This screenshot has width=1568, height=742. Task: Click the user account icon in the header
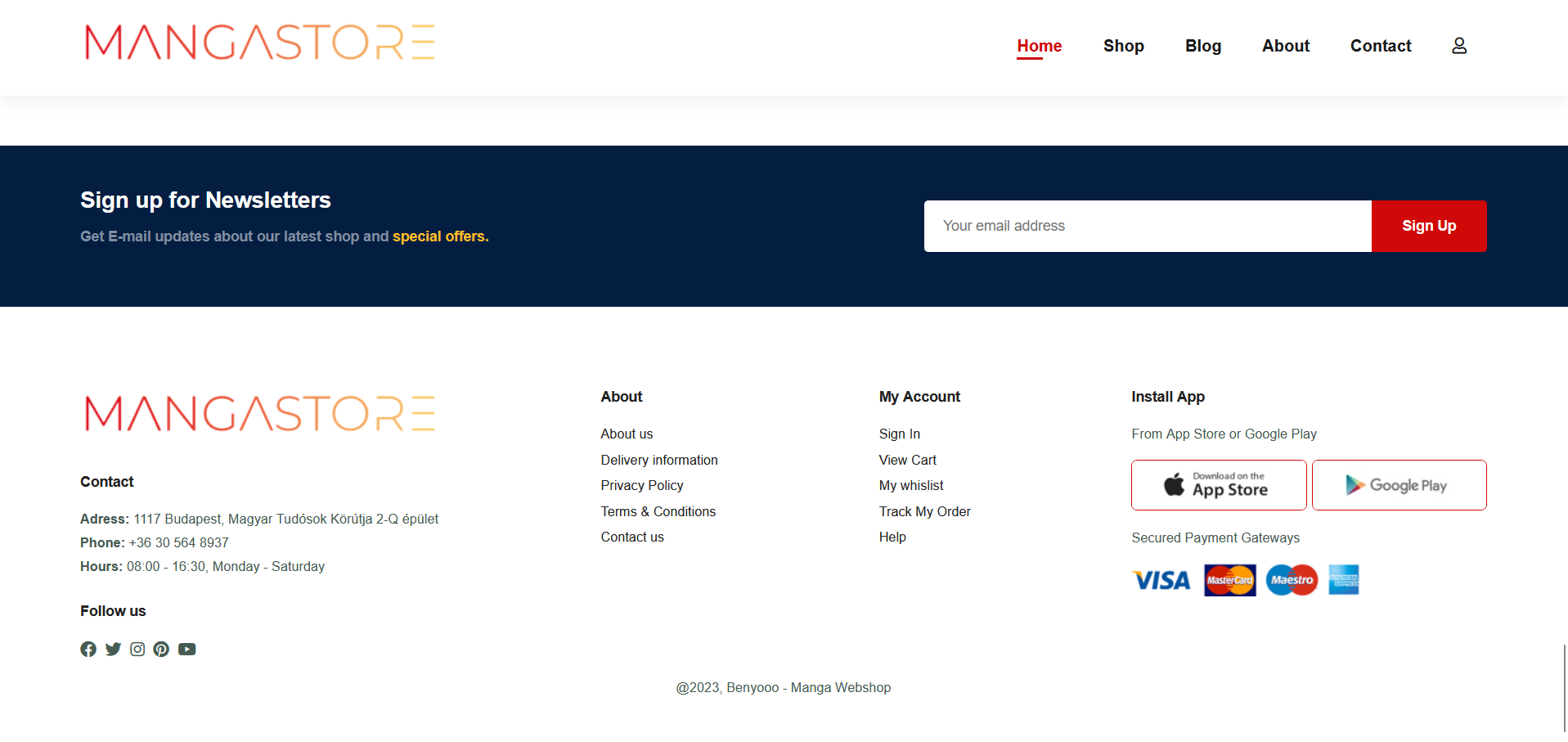pyautogui.click(x=1458, y=47)
